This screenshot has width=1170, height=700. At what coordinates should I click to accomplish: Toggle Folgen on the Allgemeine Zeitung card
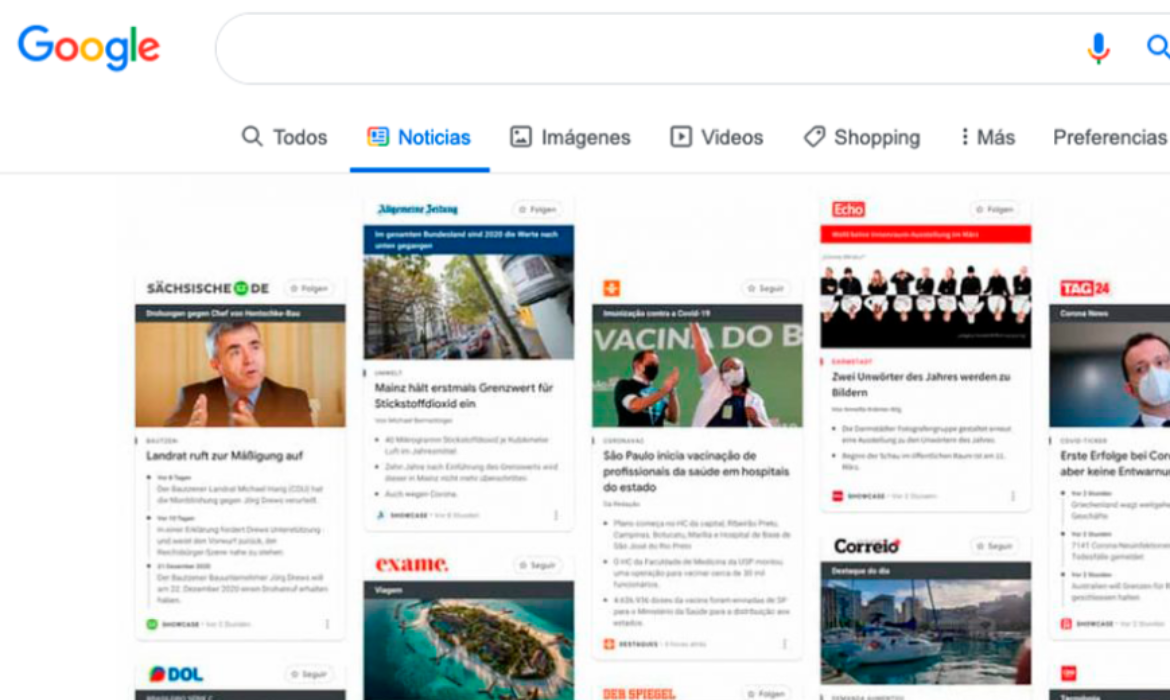537,210
